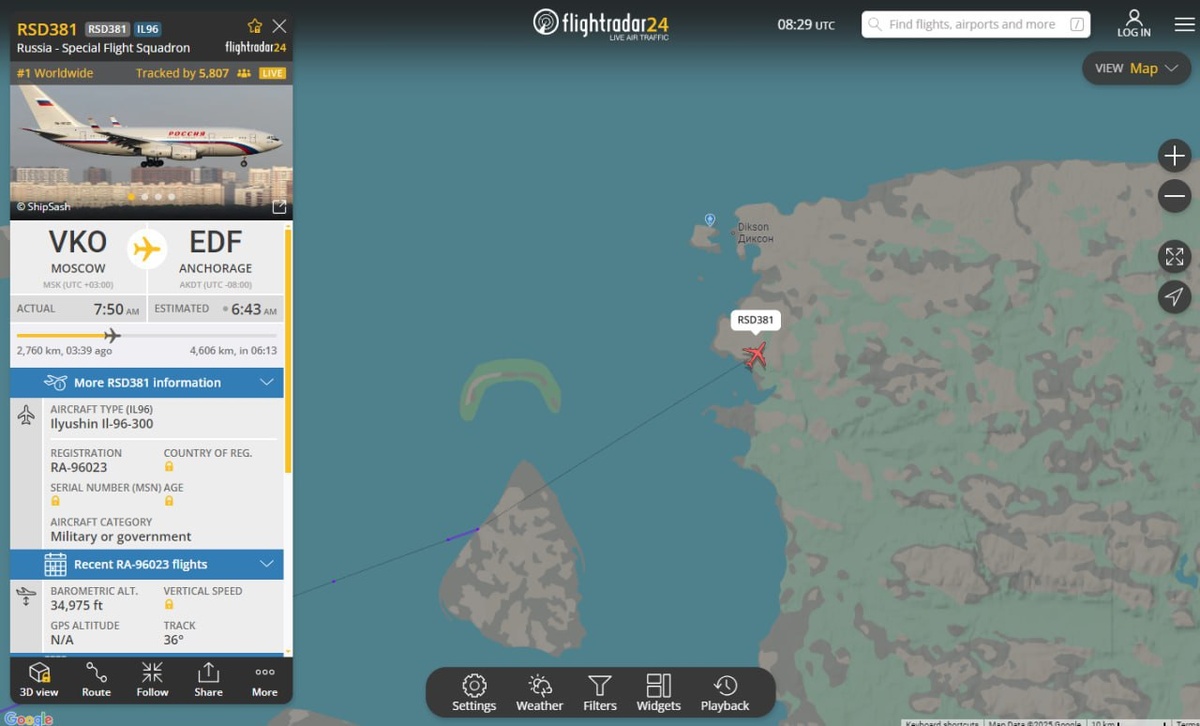1200x726 pixels.
Task: Open the hamburger main menu
Action: tap(1185, 24)
